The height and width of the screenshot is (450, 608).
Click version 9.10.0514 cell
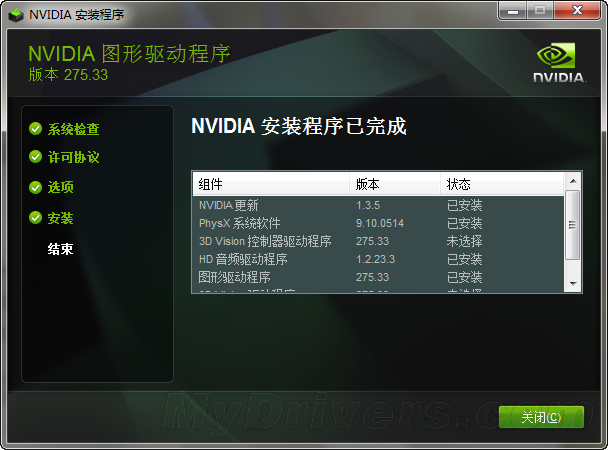(x=380, y=223)
